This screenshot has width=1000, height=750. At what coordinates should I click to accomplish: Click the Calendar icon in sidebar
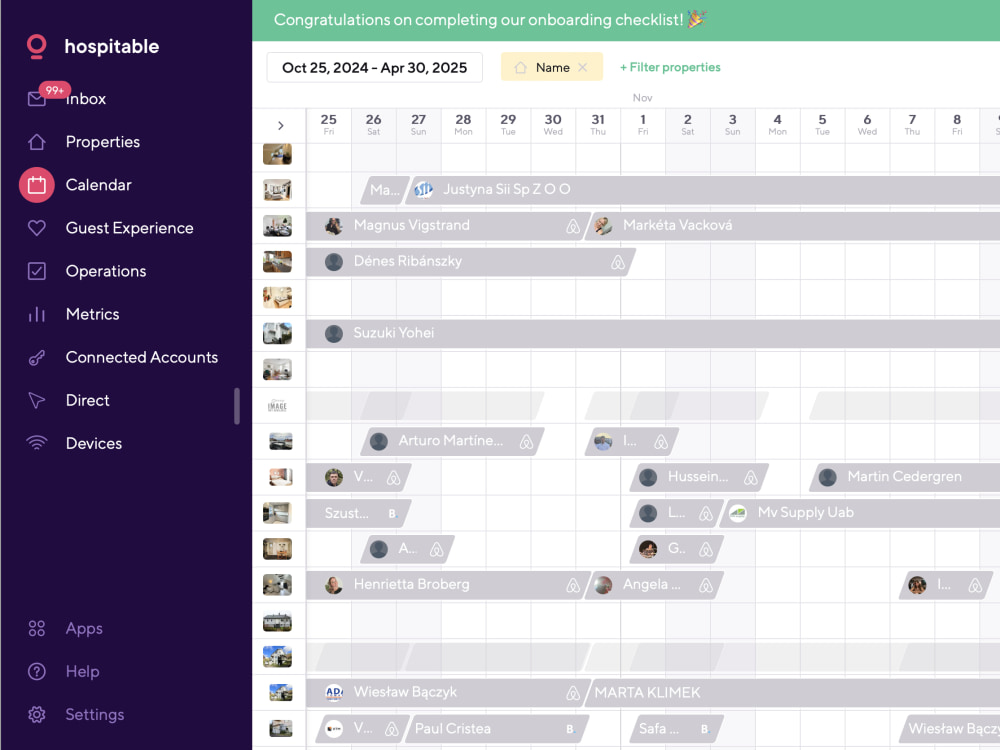click(36, 185)
